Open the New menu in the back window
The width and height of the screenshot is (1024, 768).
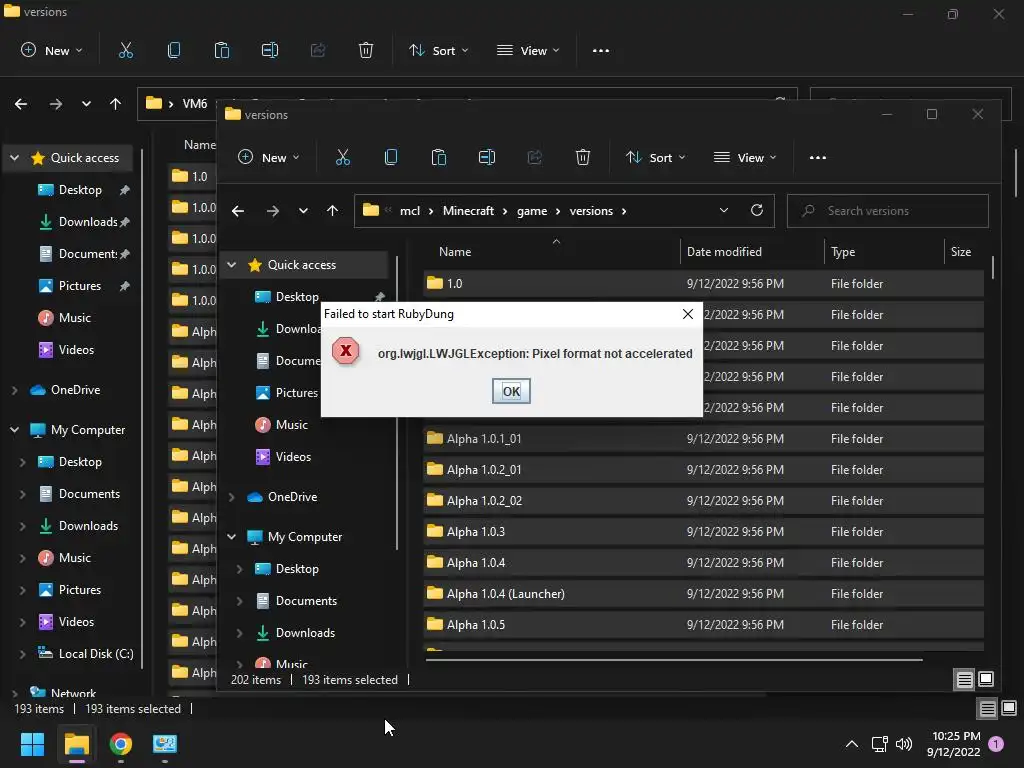click(x=52, y=50)
